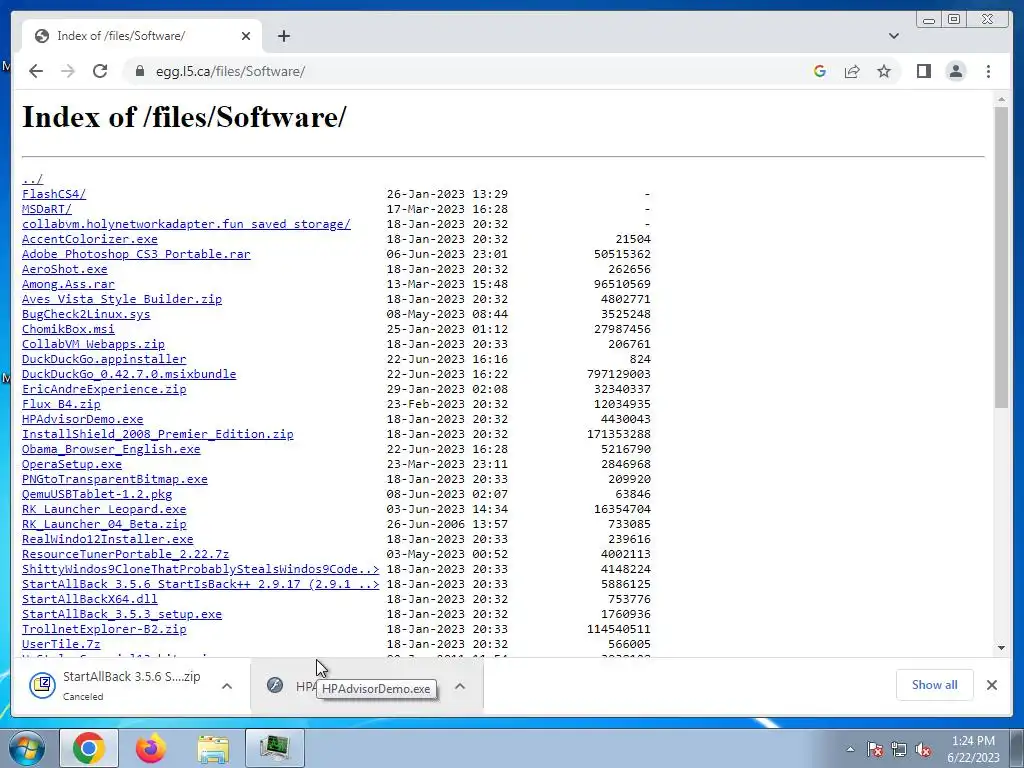
Task: Reload the current page
Action: pyautogui.click(x=100, y=71)
